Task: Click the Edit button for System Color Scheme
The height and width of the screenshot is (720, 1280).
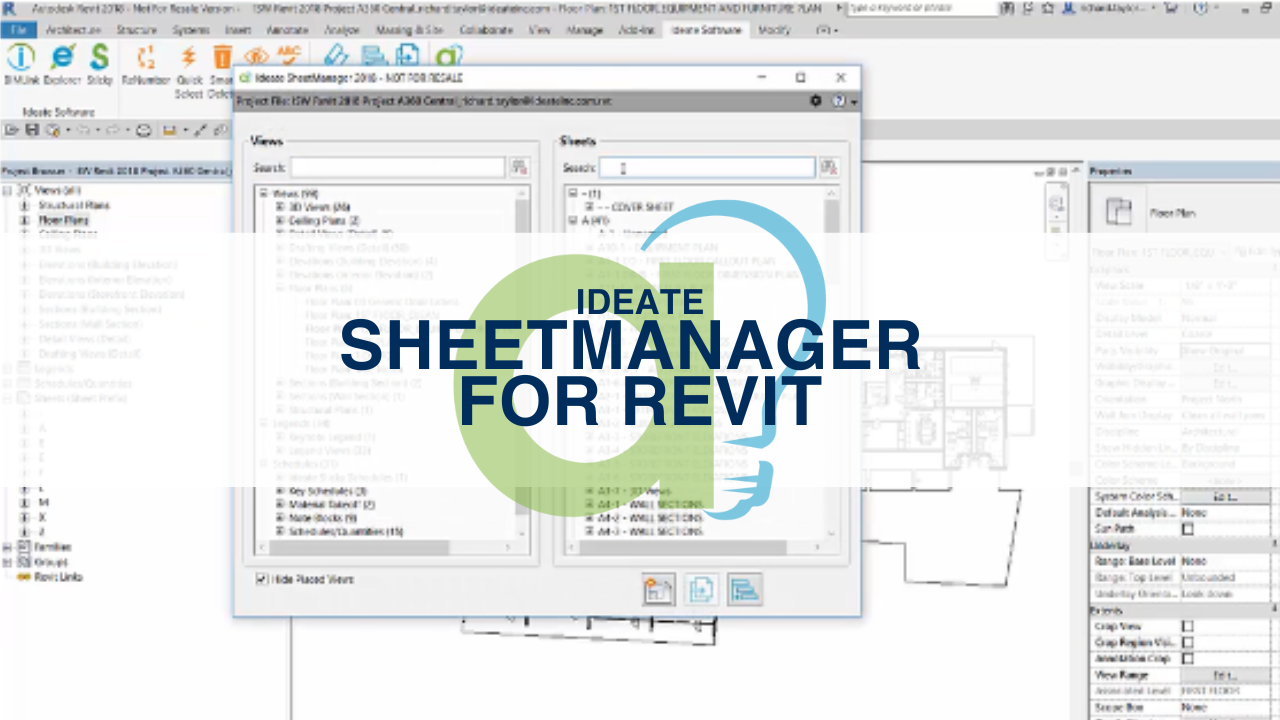Action: point(1227,497)
